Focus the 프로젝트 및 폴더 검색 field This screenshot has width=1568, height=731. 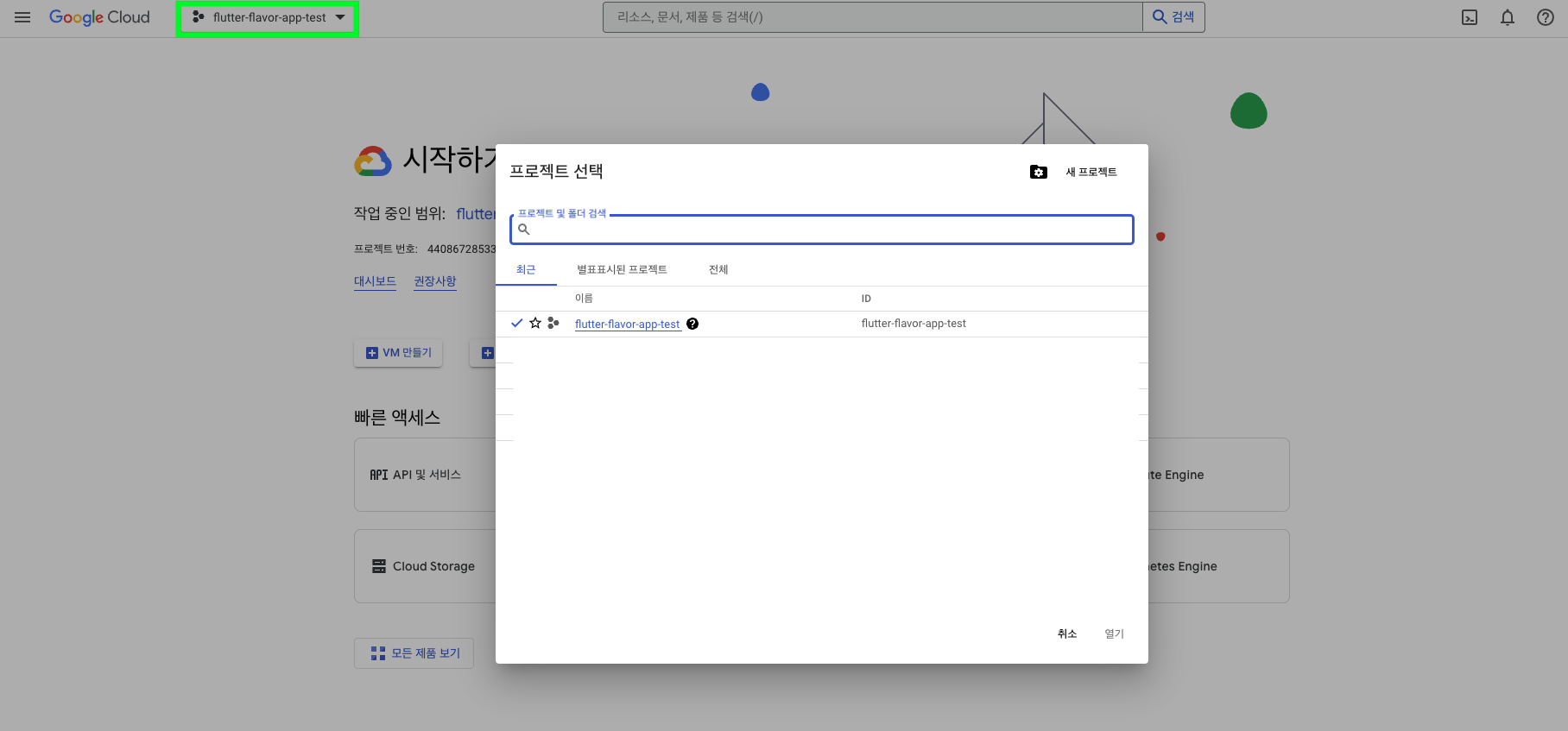click(x=821, y=230)
